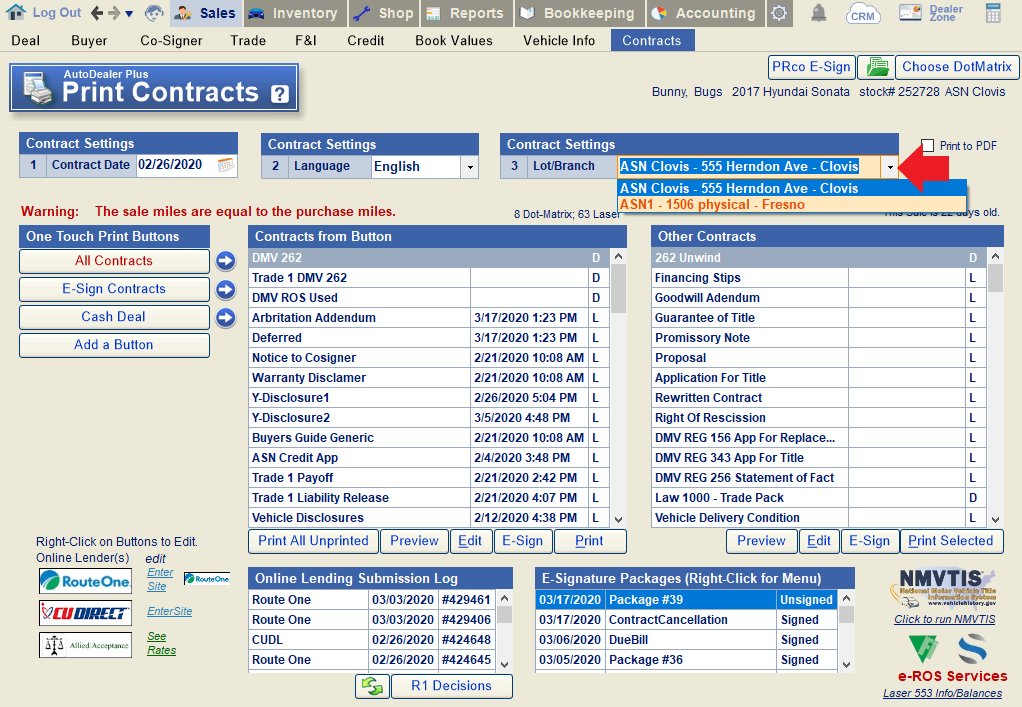This screenshot has height=707, width=1022.
Task: Click the home icon beside Log Out
Action: [x=16, y=12]
